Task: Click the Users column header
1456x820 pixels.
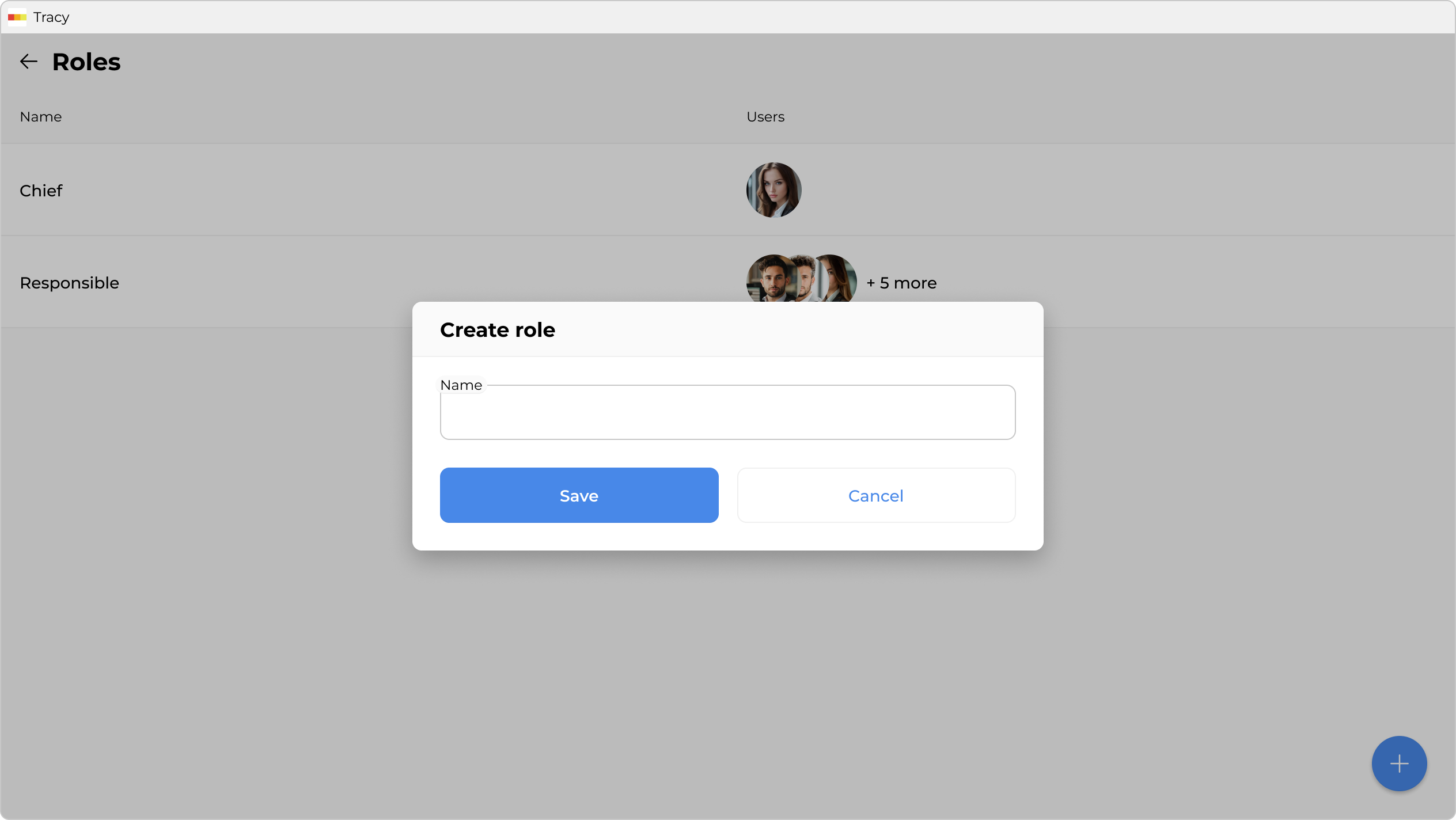Action: [x=765, y=117]
